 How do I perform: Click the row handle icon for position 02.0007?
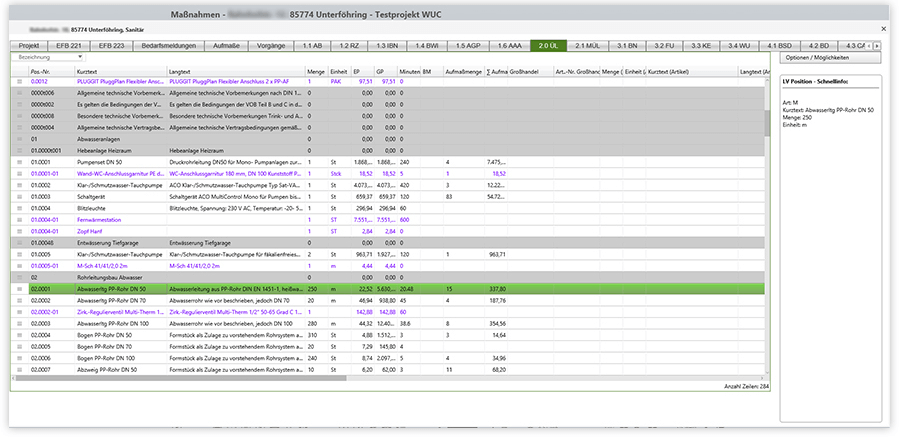coord(20,369)
